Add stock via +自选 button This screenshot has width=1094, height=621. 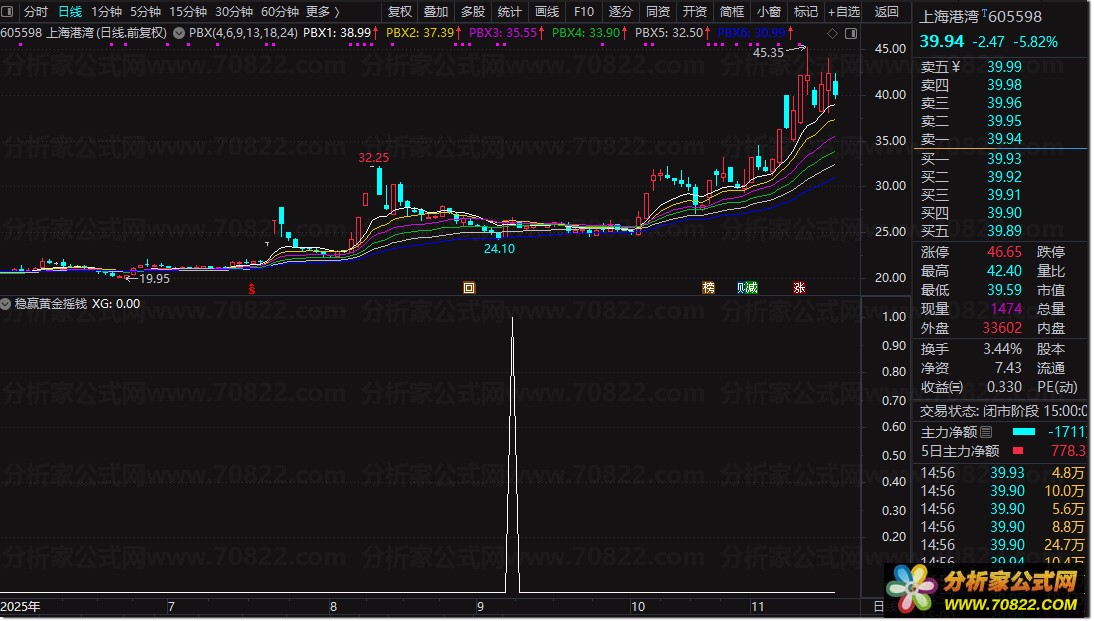(844, 12)
